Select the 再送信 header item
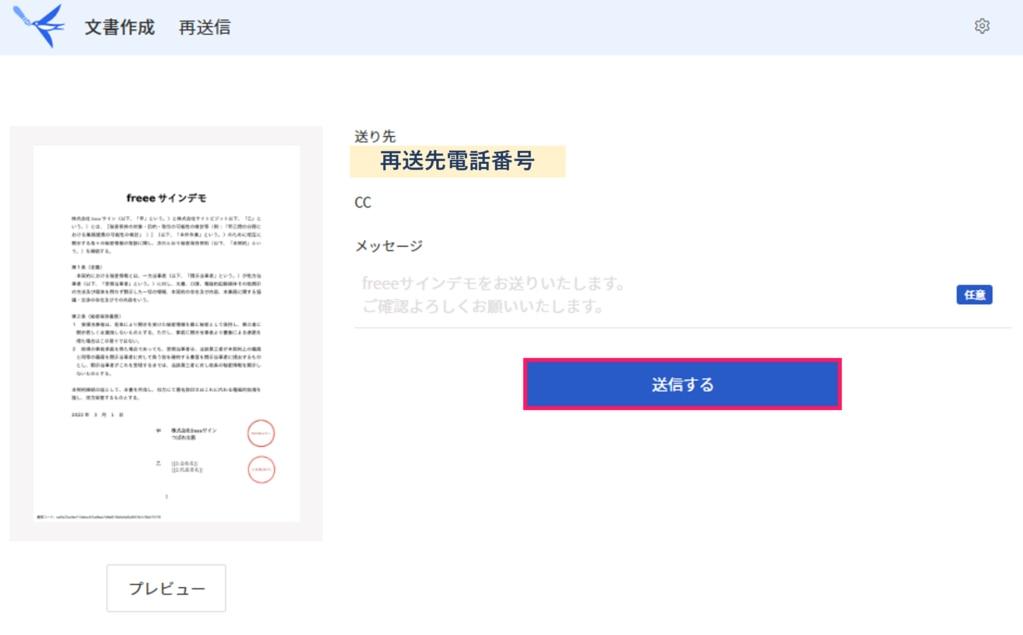Viewport: 1023px width, 635px height. (205, 27)
